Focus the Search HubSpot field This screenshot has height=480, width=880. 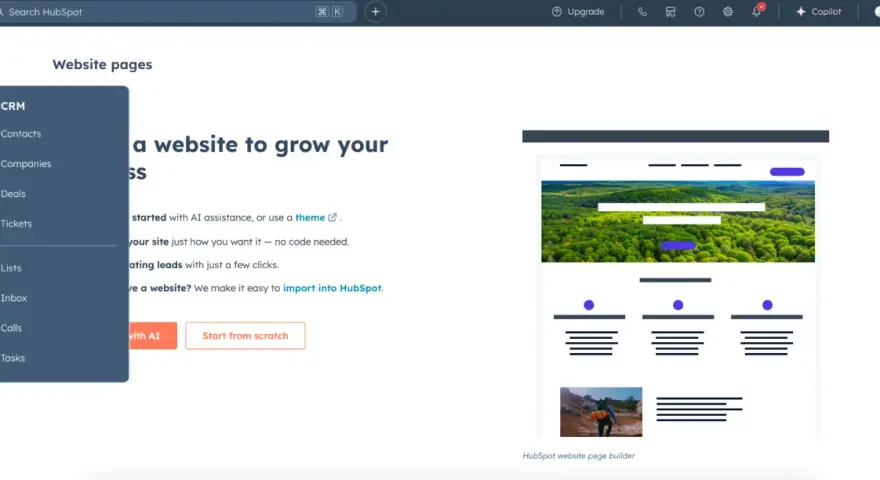click(177, 12)
